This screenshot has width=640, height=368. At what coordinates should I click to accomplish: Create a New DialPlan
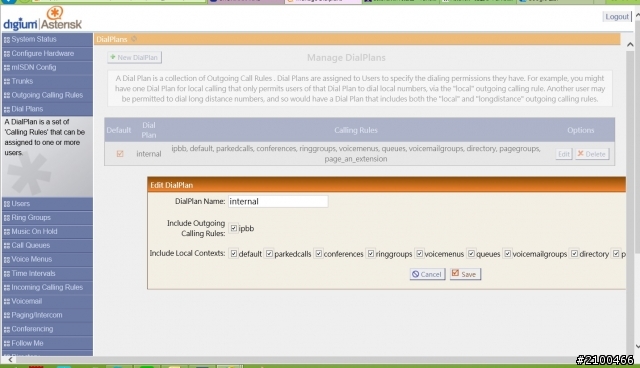coord(134,58)
